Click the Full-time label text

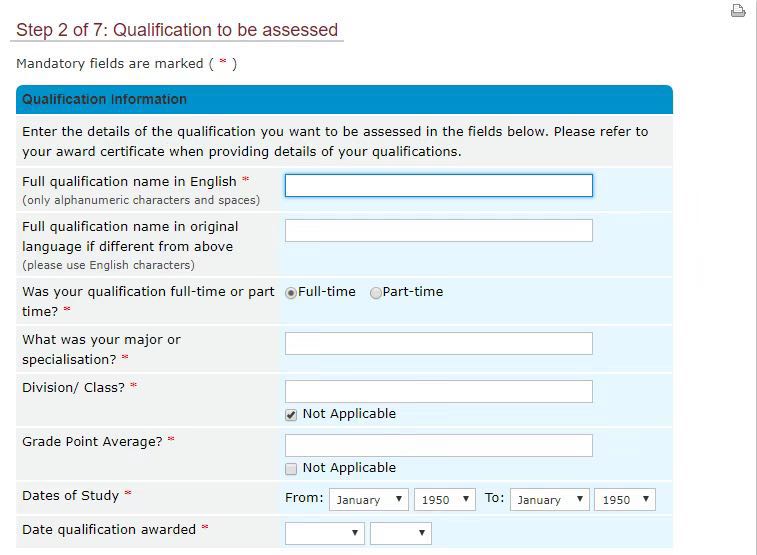(327, 292)
